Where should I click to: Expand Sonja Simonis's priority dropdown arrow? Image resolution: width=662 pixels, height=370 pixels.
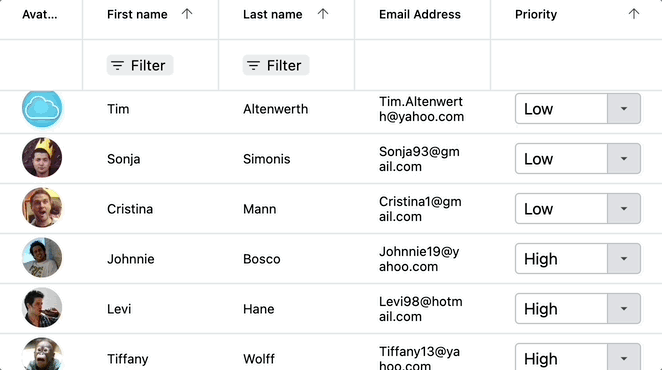(624, 158)
